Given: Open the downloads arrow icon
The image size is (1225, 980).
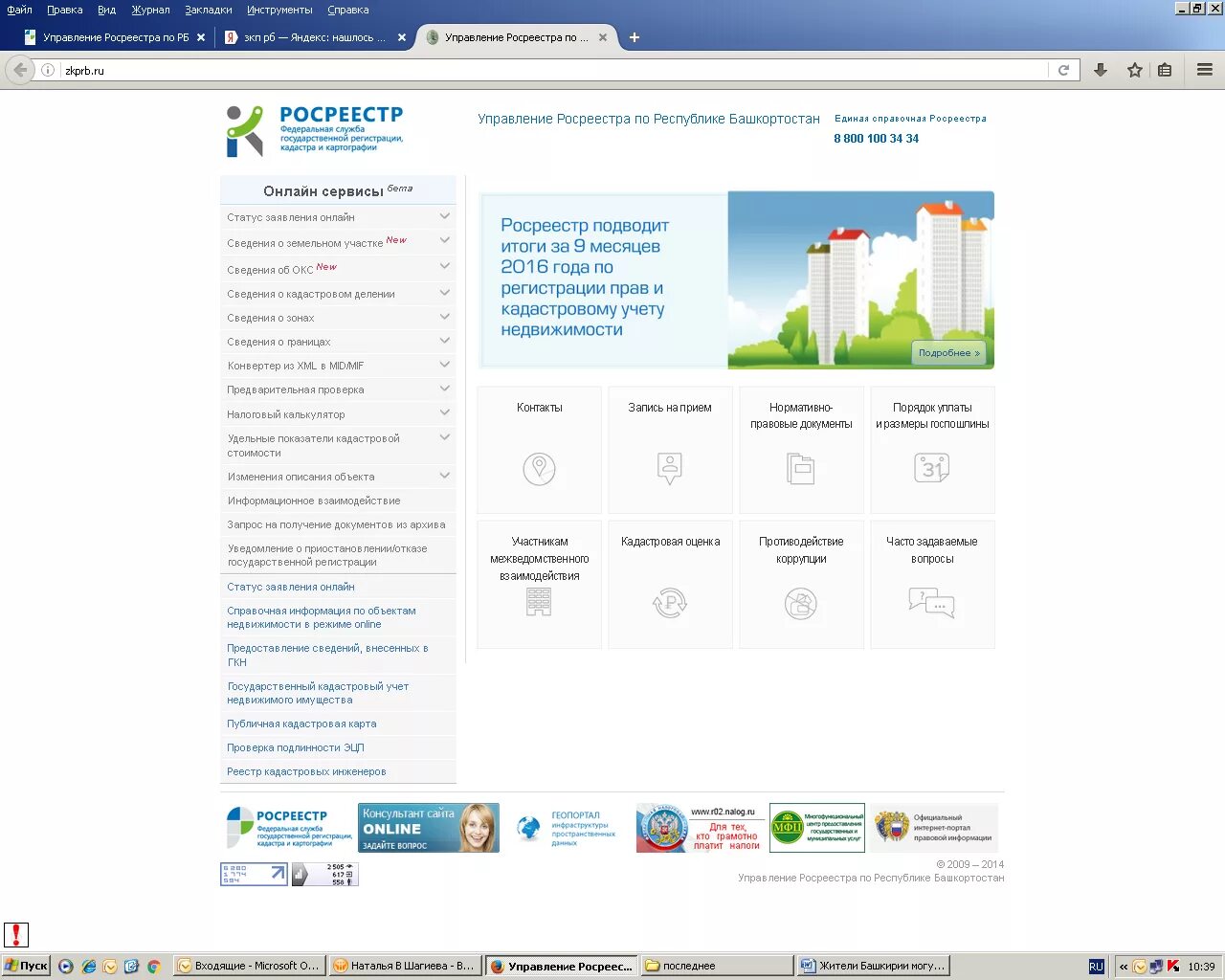Looking at the screenshot, I should coord(1101,70).
